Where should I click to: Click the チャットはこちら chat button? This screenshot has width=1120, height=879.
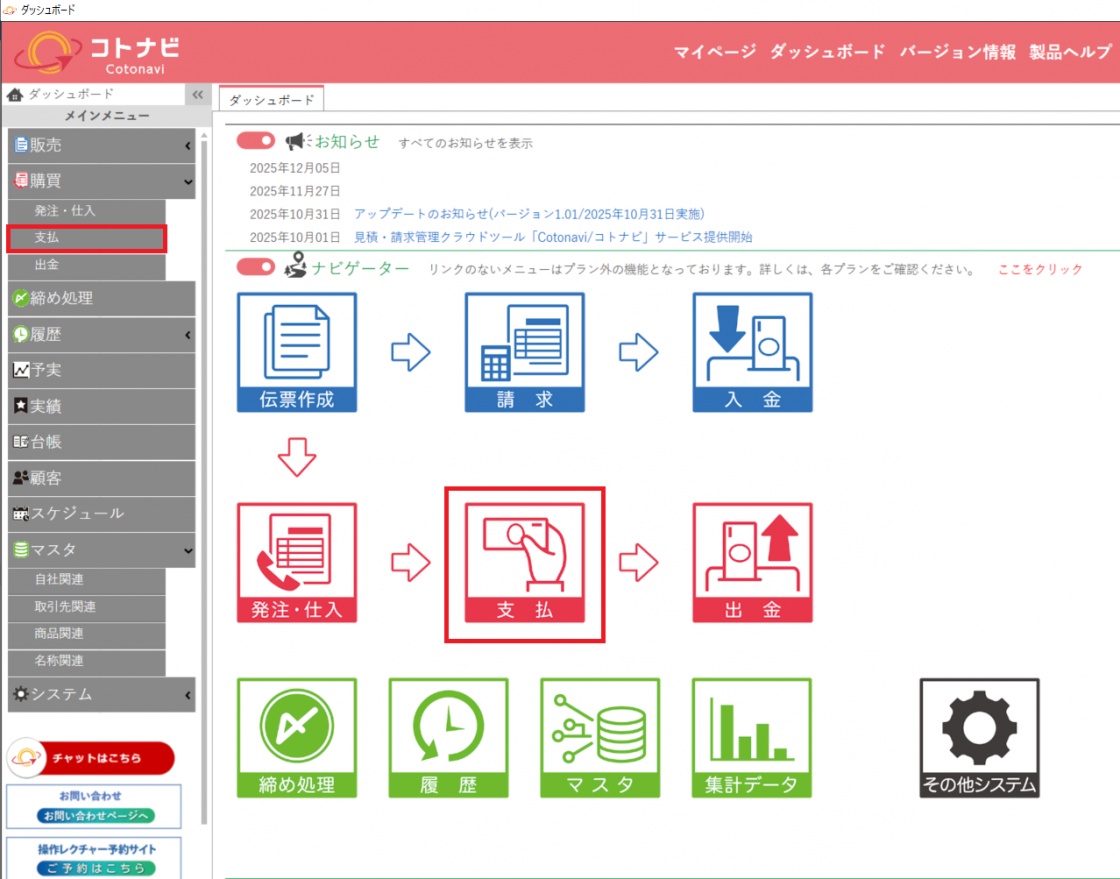click(91, 758)
